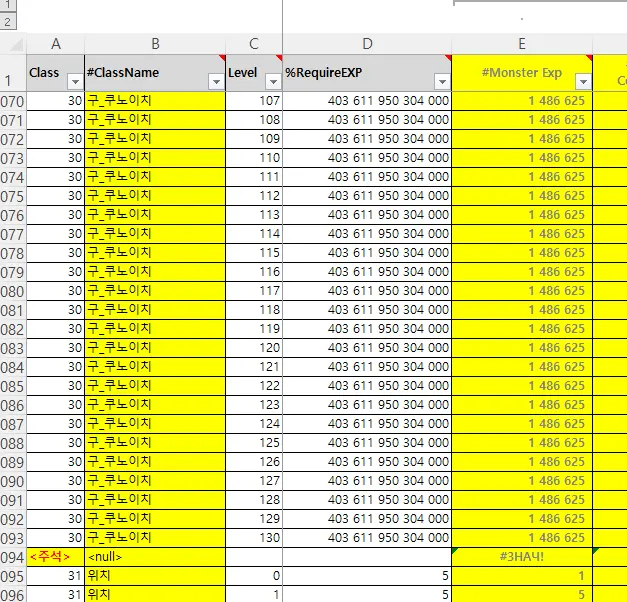
Task: Click RequireEXP cell in row 072
Action: [367, 139]
